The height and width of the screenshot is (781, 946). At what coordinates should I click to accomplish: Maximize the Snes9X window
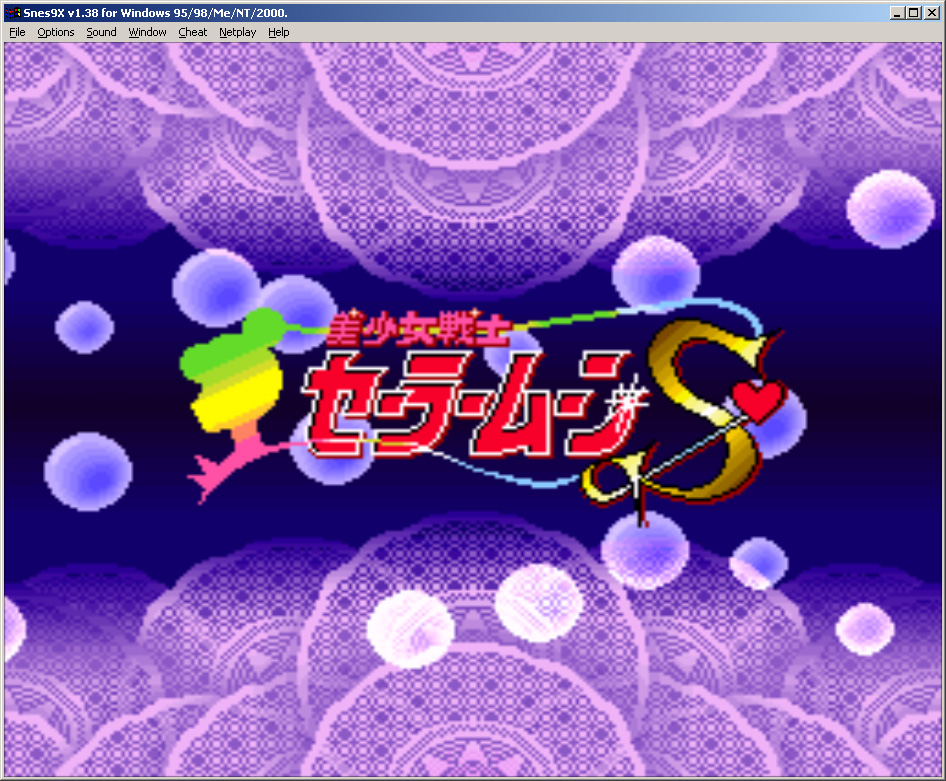(913, 13)
